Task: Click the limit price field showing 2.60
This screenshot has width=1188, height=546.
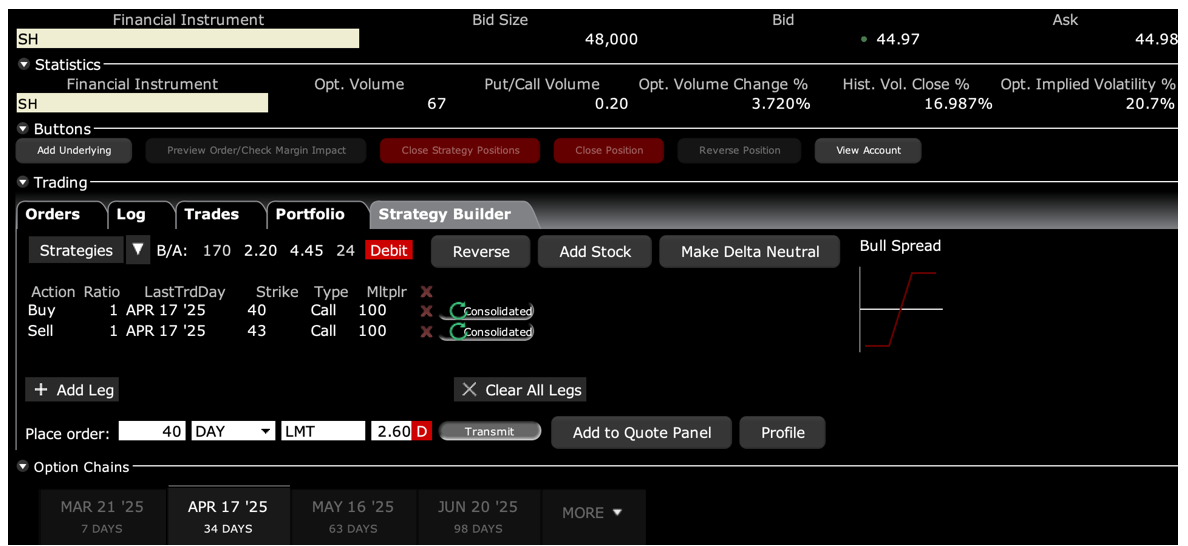Action: pyautogui.click(x=392, y=432)
